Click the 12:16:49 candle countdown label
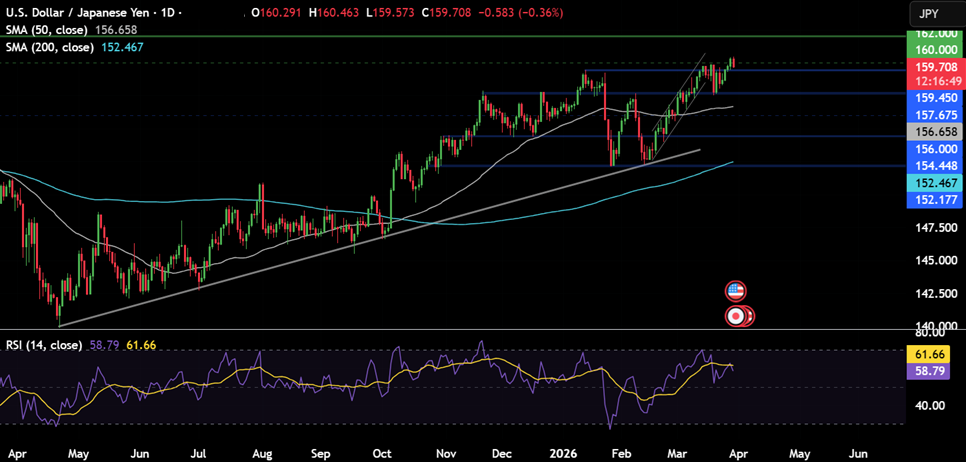Viewport: 966px width, 462px height. [x=934, y=82]
